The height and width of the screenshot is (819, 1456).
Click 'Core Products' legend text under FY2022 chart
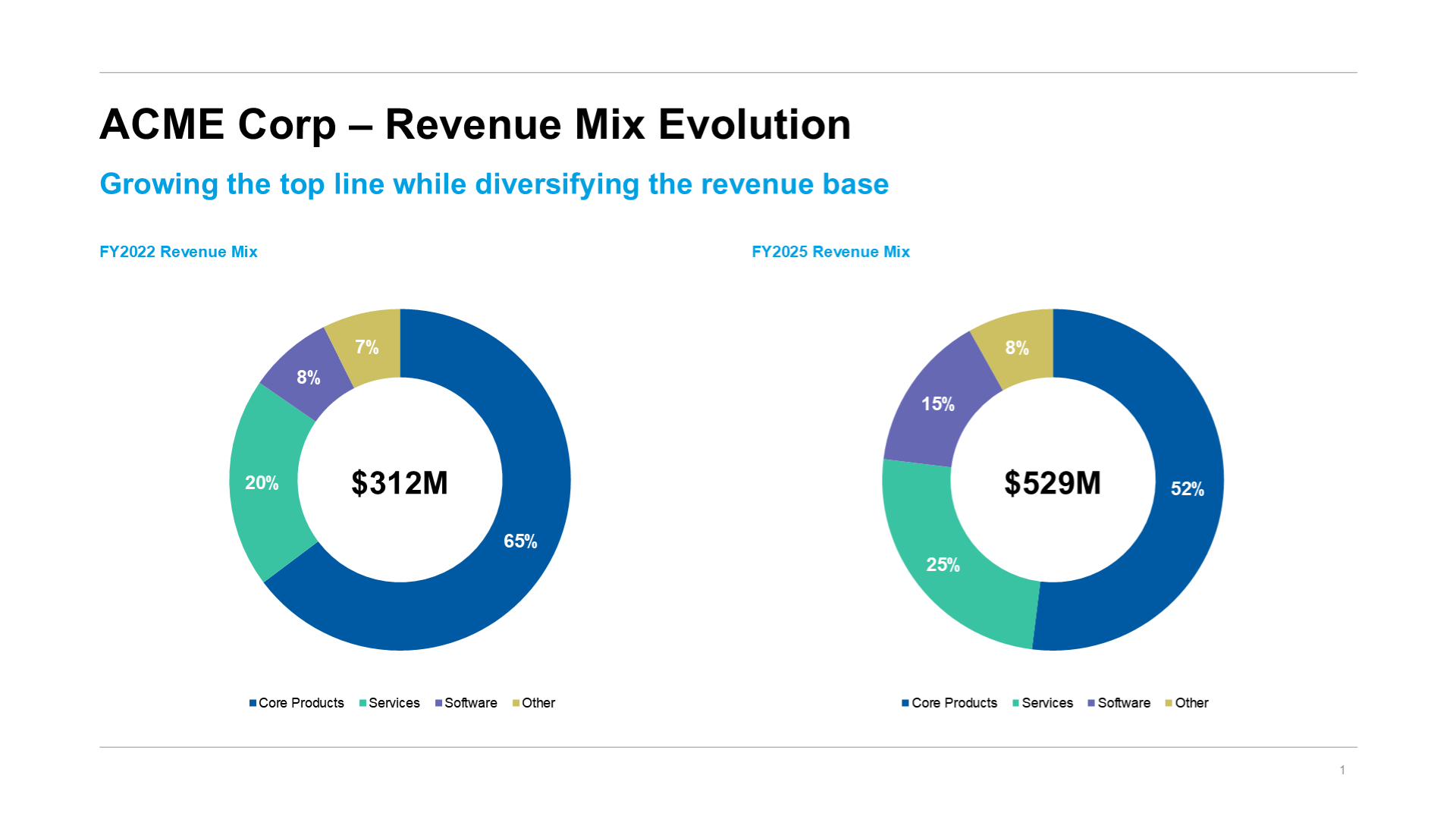[x=301, y=703]
